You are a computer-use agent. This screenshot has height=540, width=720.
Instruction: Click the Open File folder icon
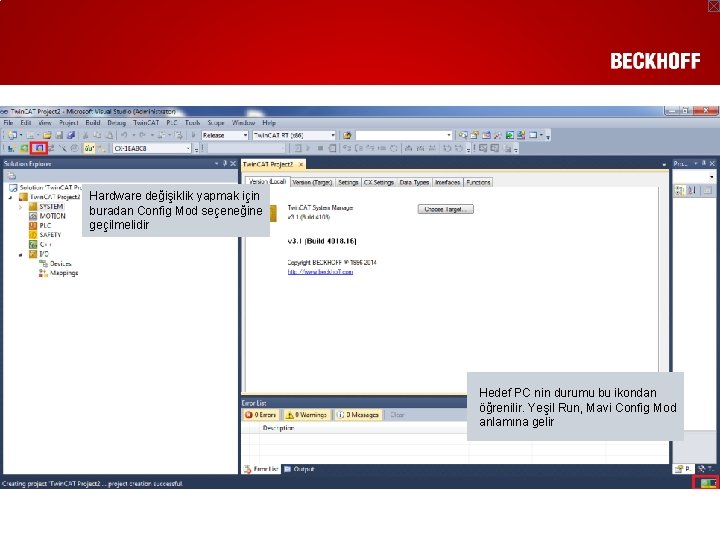(x=47, y=135)
